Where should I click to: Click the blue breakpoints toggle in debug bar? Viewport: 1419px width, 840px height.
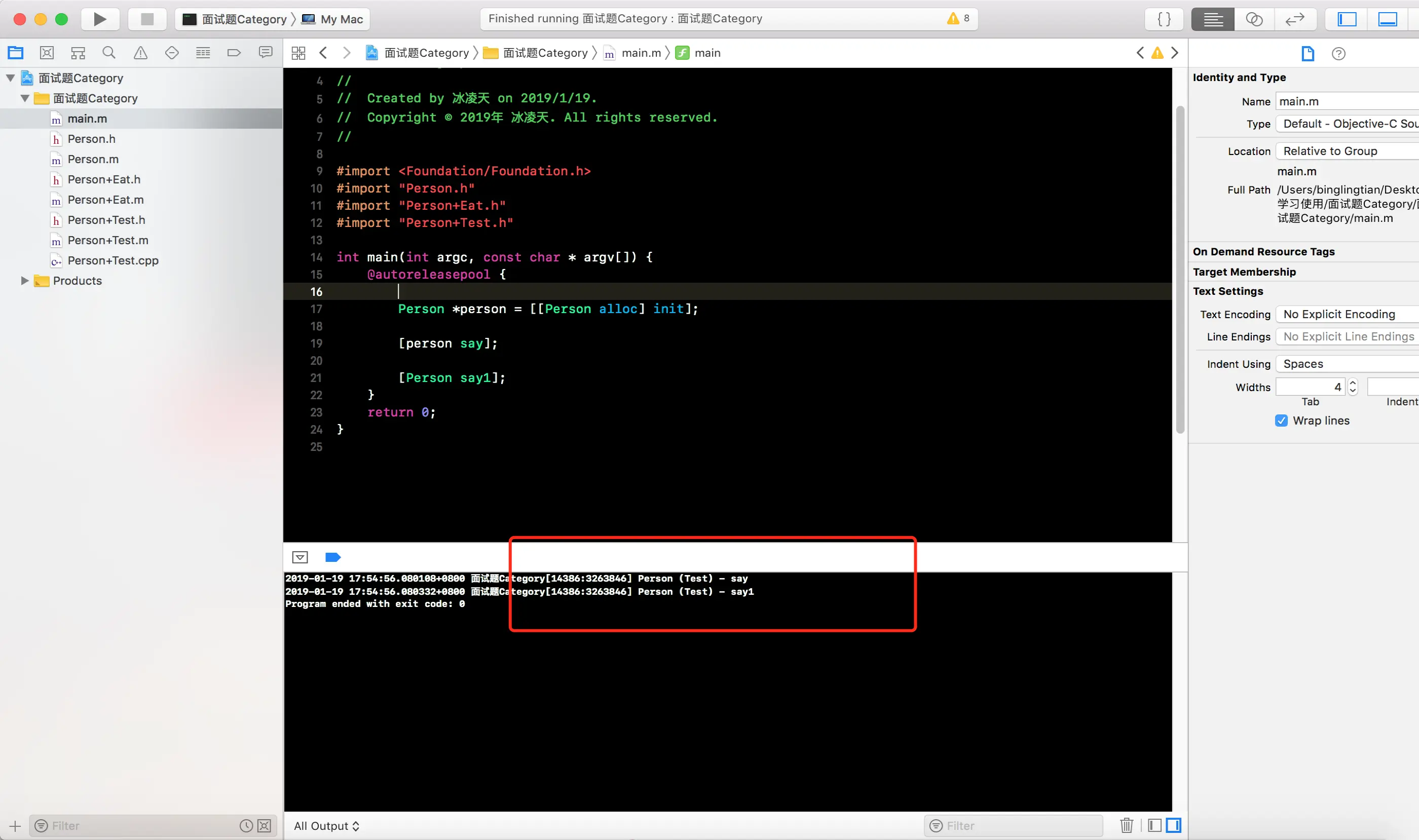pyautogui.click(x=333, y=557)
